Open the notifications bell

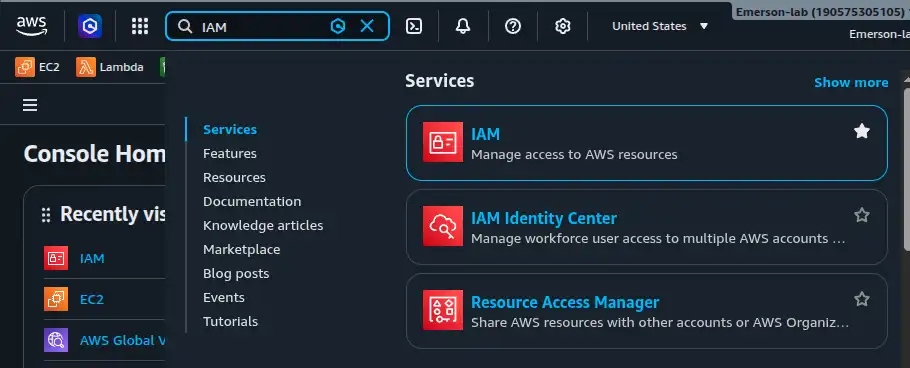[x=463, y=26]
